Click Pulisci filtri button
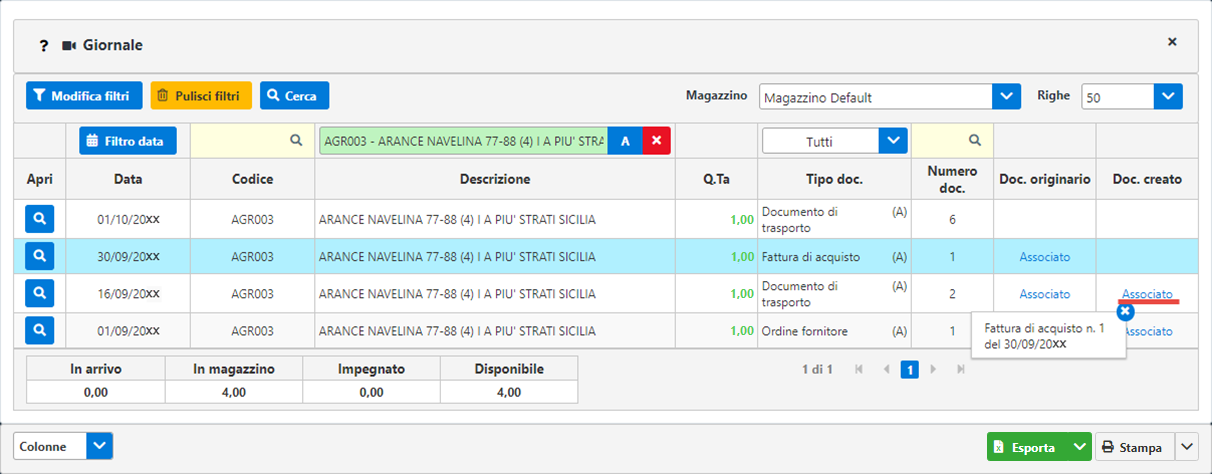 pyautogui.click(x=201, y=96)
